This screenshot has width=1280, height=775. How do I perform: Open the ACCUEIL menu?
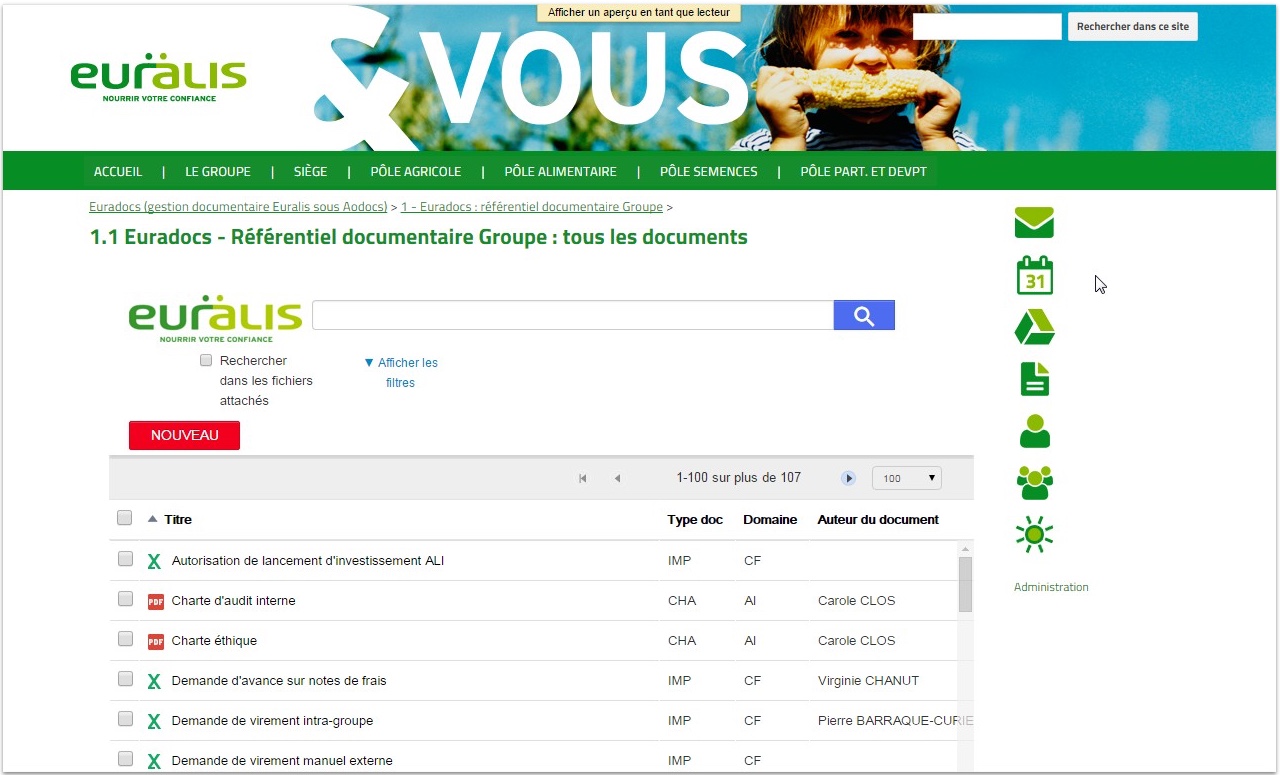[x=118, y=172]
